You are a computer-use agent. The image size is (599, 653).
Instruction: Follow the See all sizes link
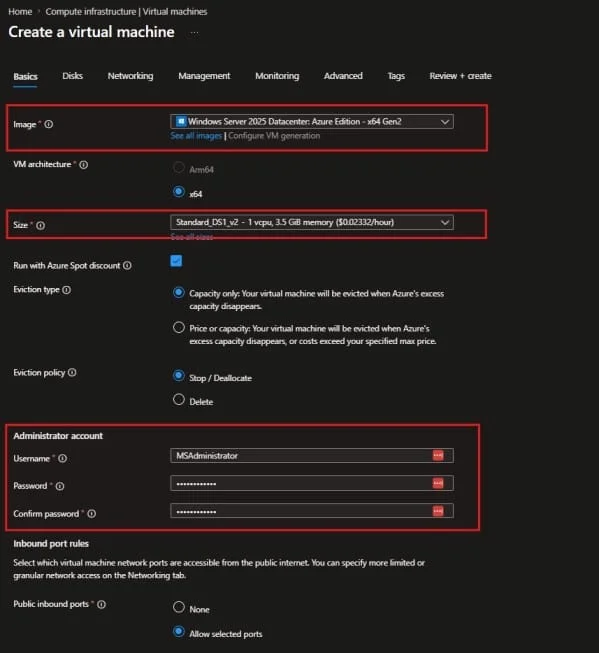[x=192, y=237]
